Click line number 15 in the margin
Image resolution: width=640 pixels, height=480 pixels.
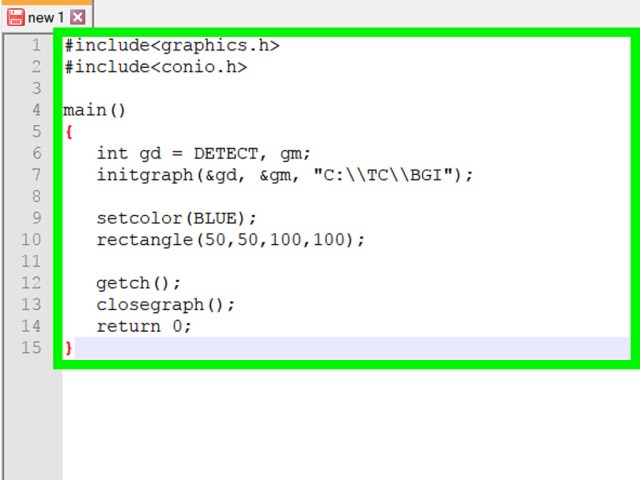pyautogui.click(x=31, y=348)
